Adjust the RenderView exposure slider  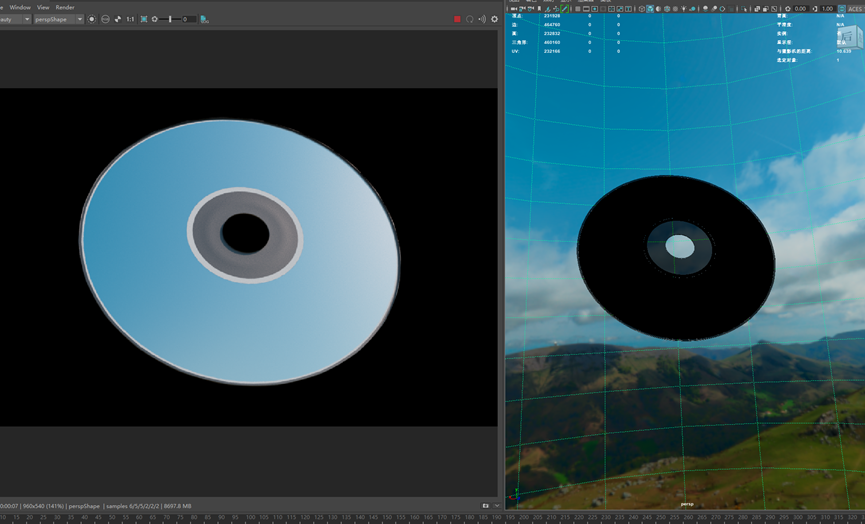coord(170,19)
